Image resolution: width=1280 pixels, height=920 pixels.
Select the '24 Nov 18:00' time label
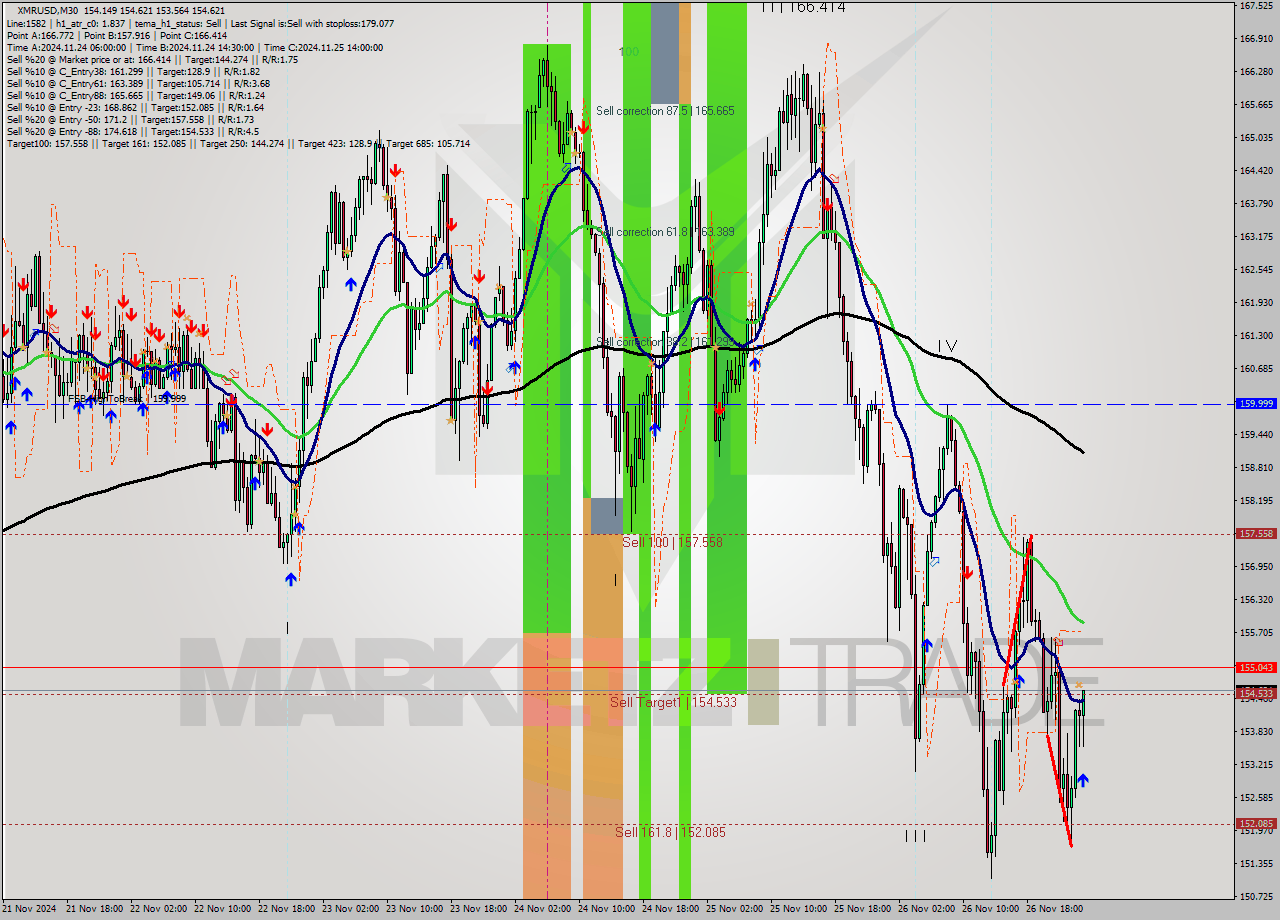671,909
